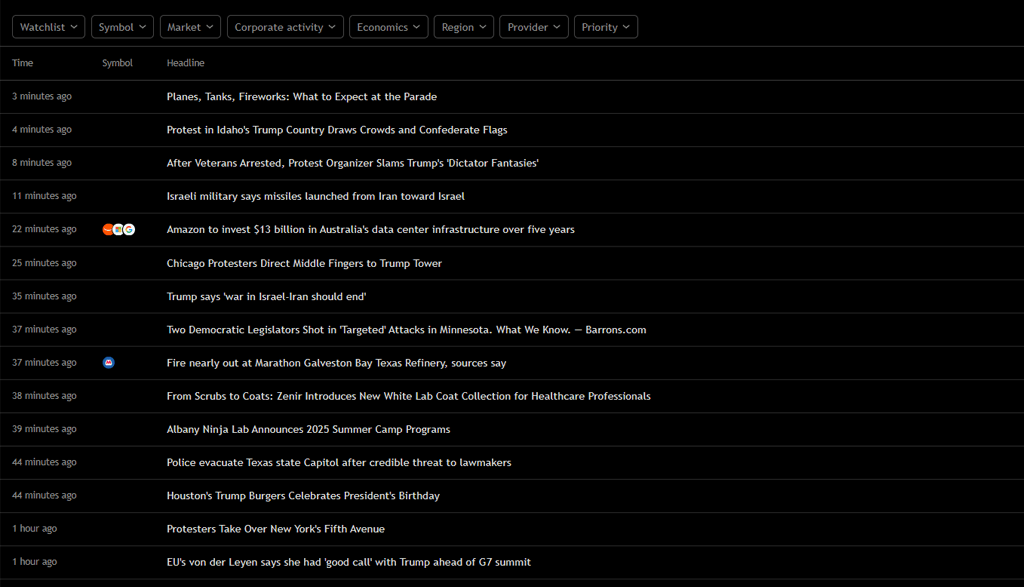Click the Time column header
Viewport: 1024px width, 587px height.
pos(23,63)
